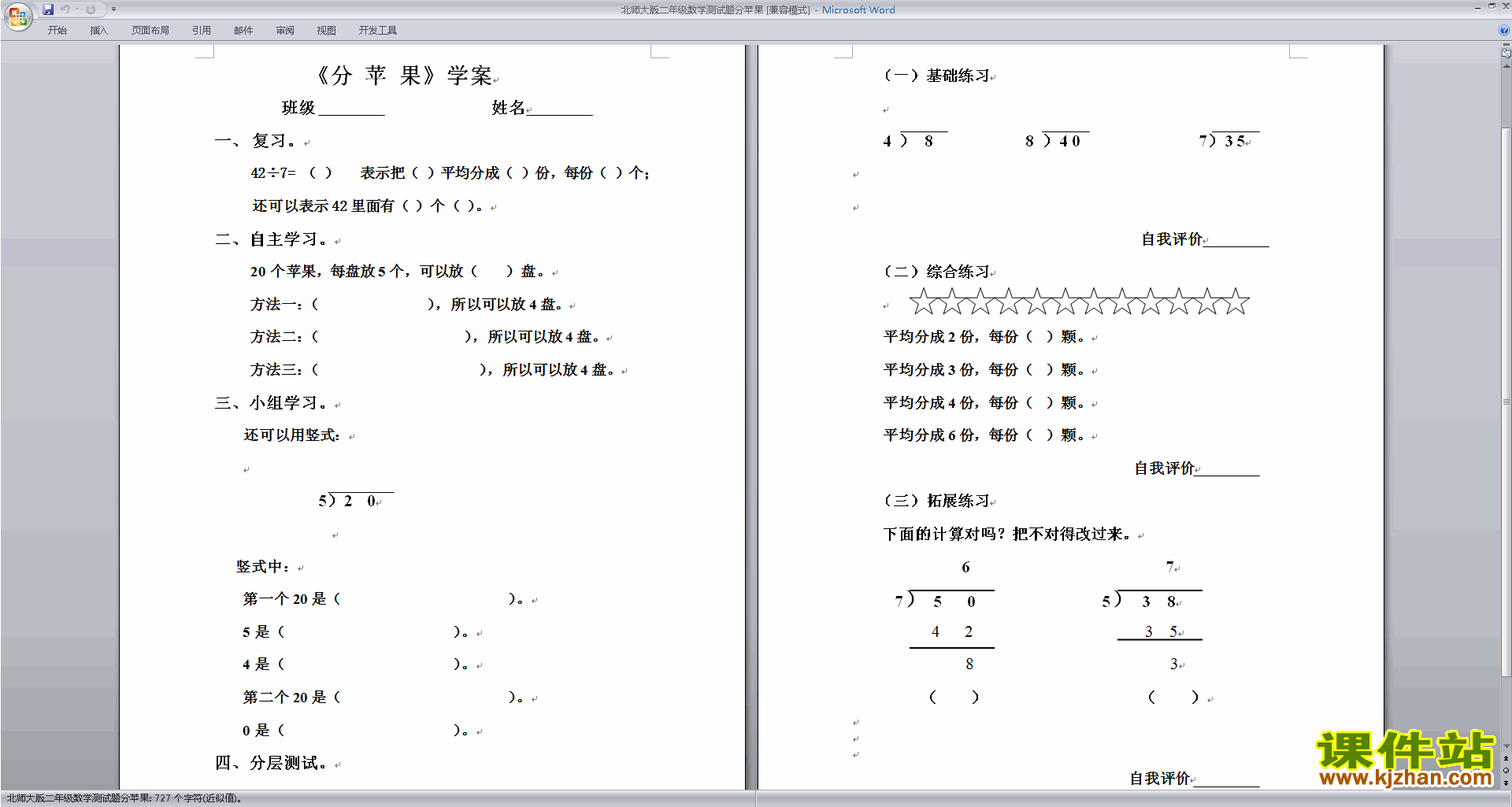Click the vertical scrollbar down arrow
This screenshot has width=1512, height=807.
(1506, 746)
